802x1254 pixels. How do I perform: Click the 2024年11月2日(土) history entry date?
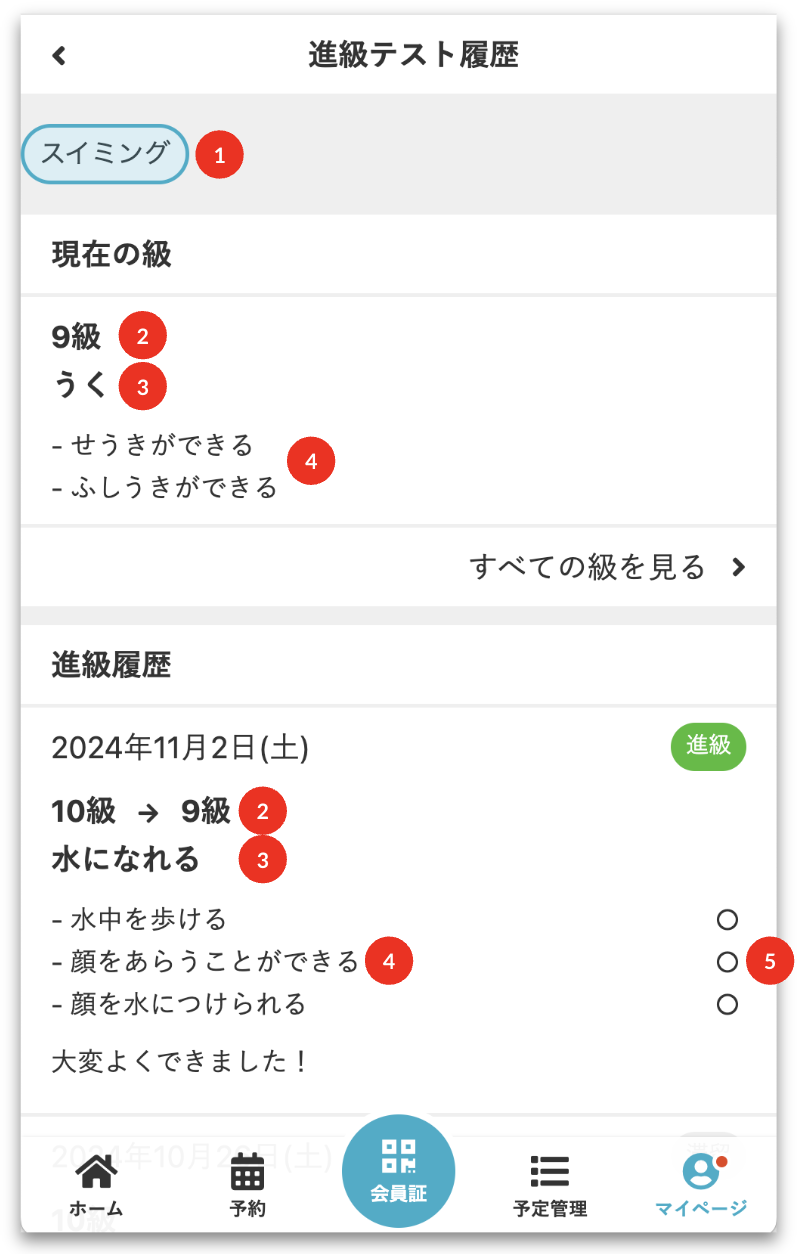click(x=180, y=748)
